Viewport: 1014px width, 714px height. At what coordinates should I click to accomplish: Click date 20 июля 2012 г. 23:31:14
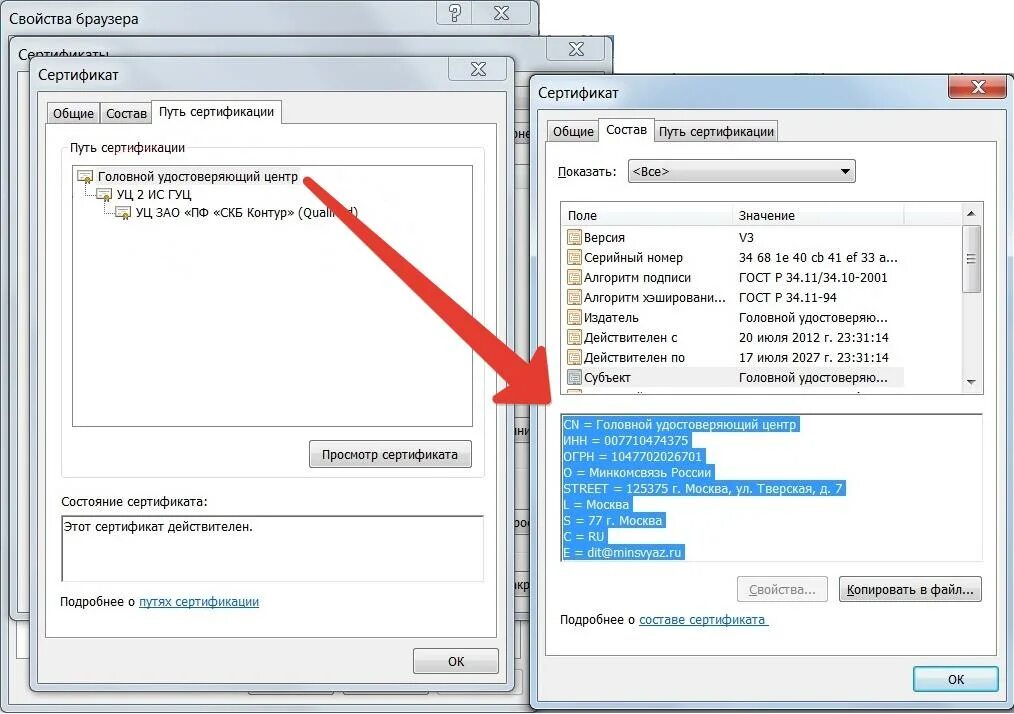(x=814, y=338)
